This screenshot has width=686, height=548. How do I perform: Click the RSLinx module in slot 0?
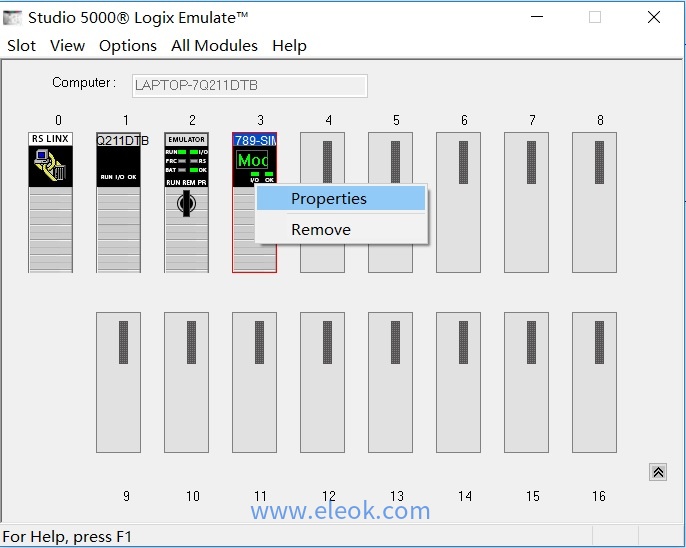(50, 201)
